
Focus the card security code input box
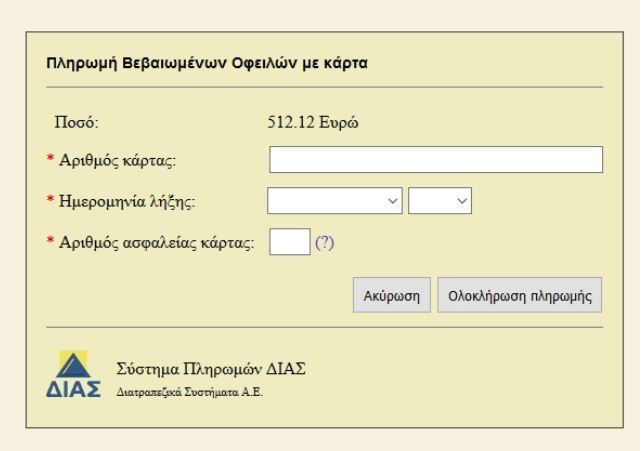[289, 242]
